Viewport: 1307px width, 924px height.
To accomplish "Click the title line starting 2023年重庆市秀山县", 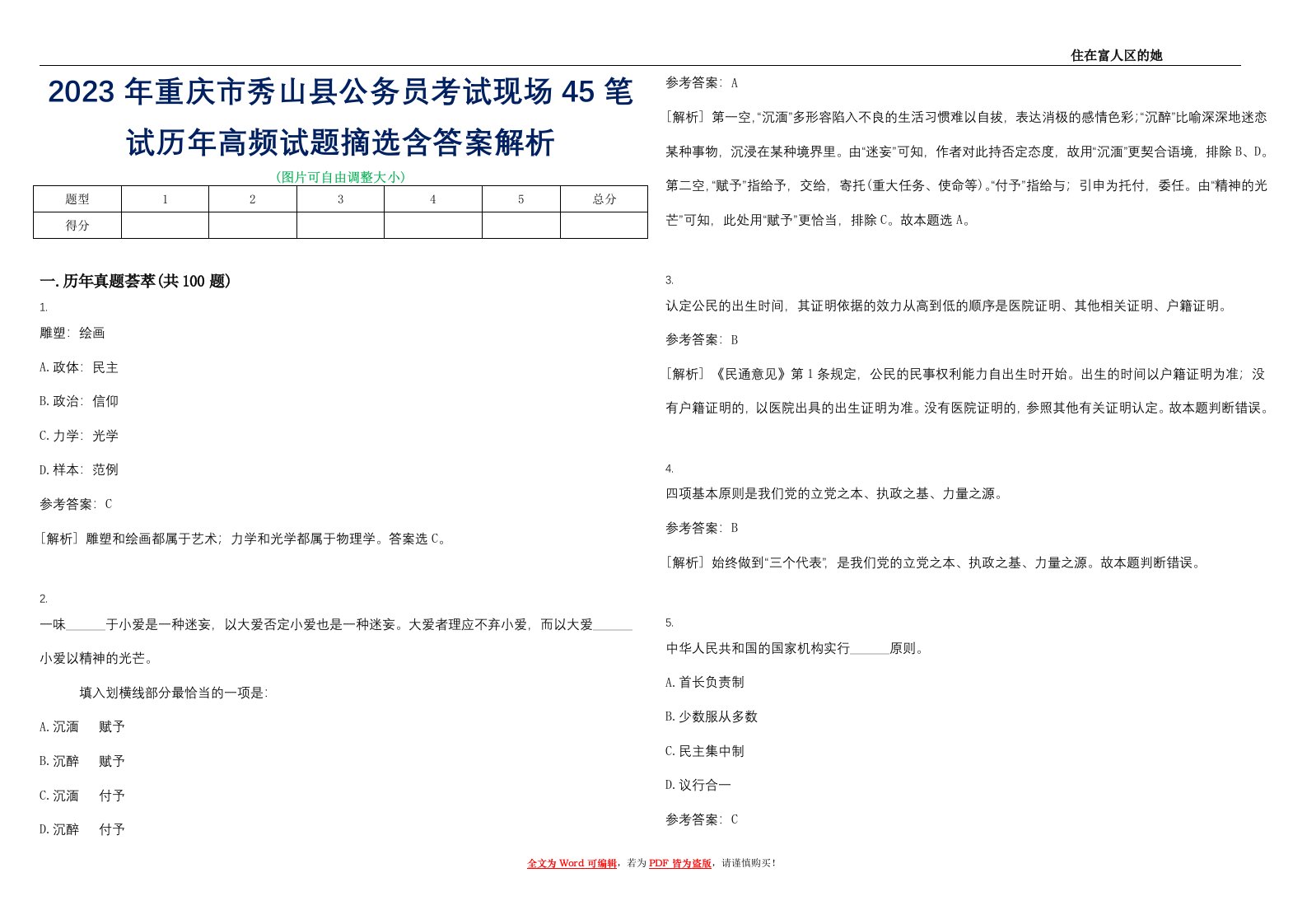I will coord(340,91).
